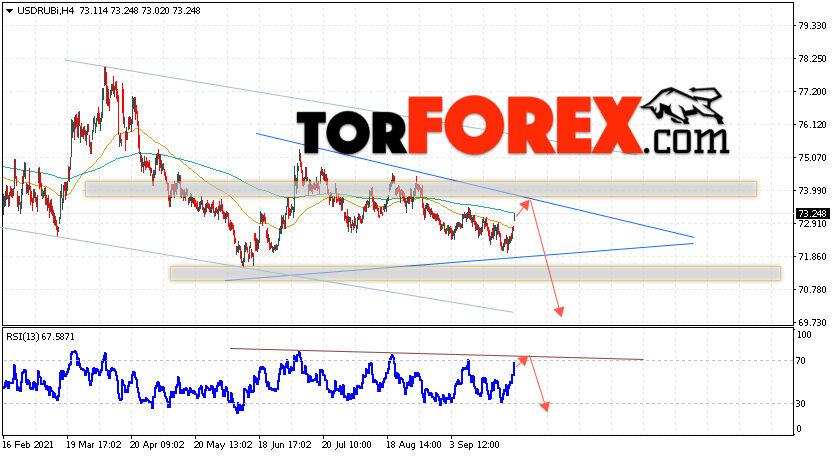Click the 73.990 price axis label
834x456 pixels.
(x=812, y=190)
